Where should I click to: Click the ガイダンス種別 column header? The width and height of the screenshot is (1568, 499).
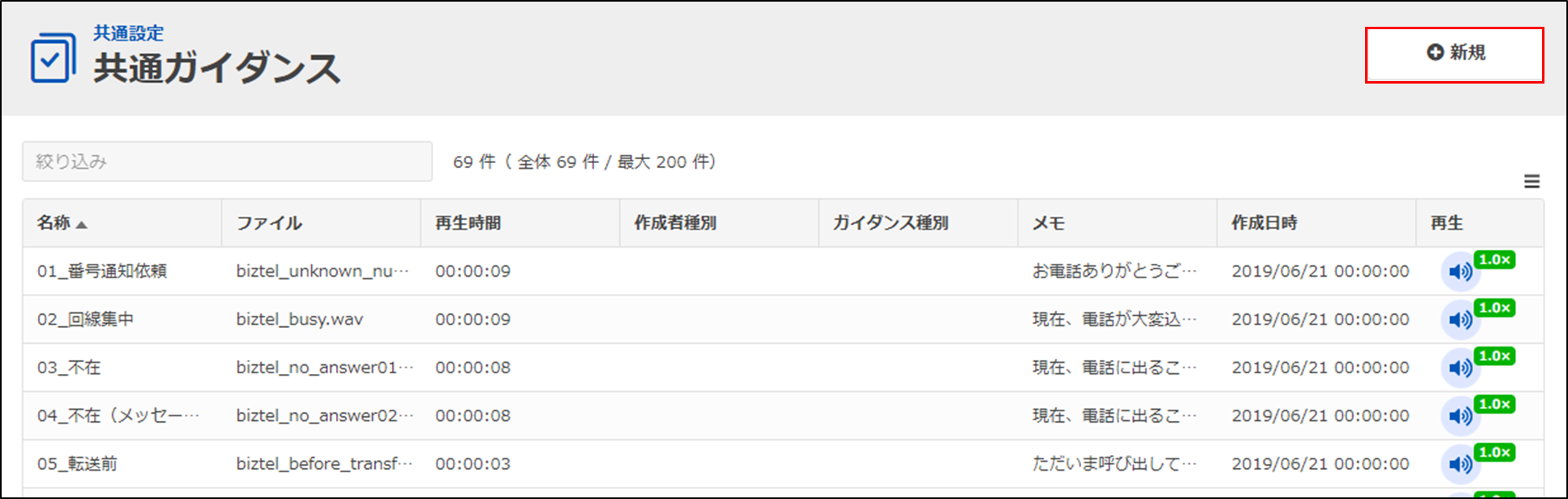[x=890, y=223]
